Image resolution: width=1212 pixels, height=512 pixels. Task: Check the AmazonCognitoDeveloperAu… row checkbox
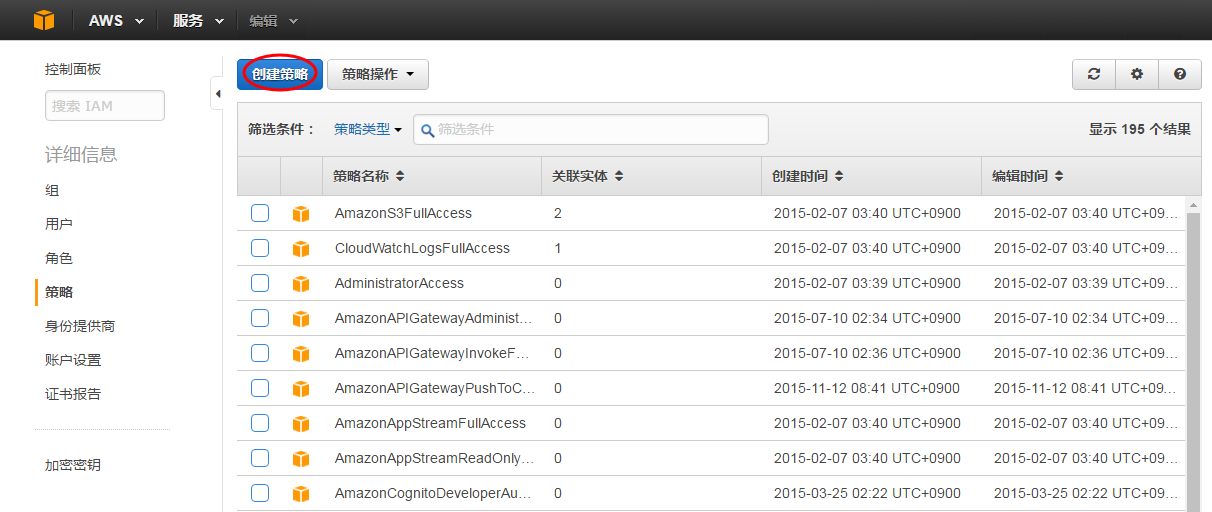(260, 493)
